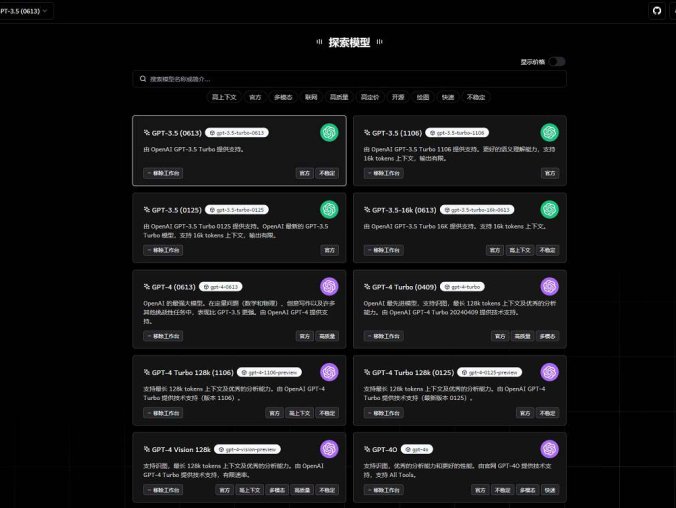
Task: Enable the 高定价 filter tag
Action: point(370,97)
